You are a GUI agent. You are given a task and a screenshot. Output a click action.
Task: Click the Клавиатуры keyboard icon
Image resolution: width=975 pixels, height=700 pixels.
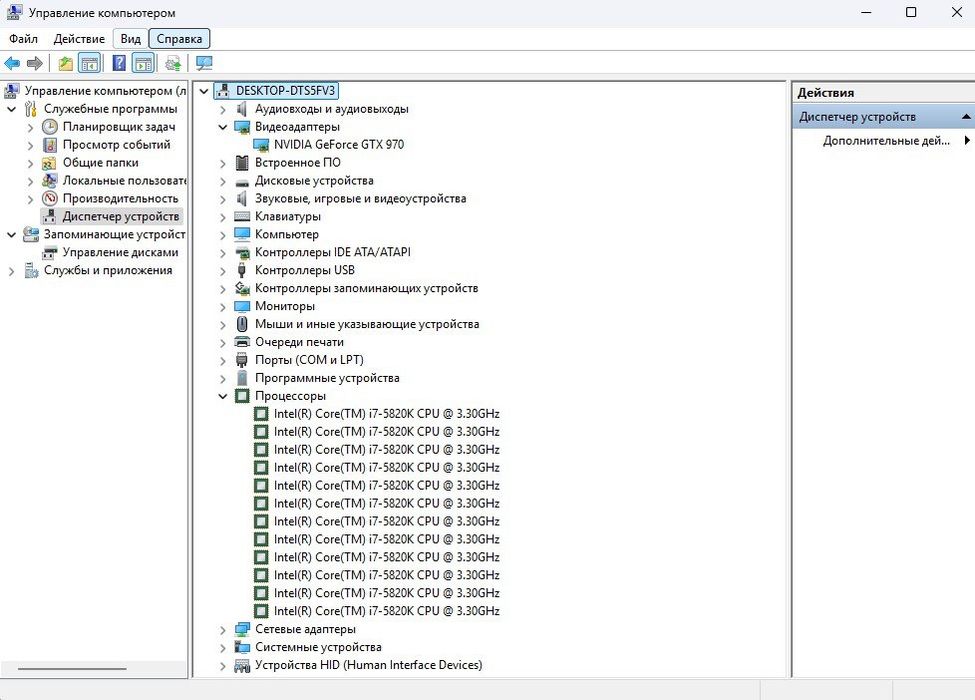click(x=242, y=216)
